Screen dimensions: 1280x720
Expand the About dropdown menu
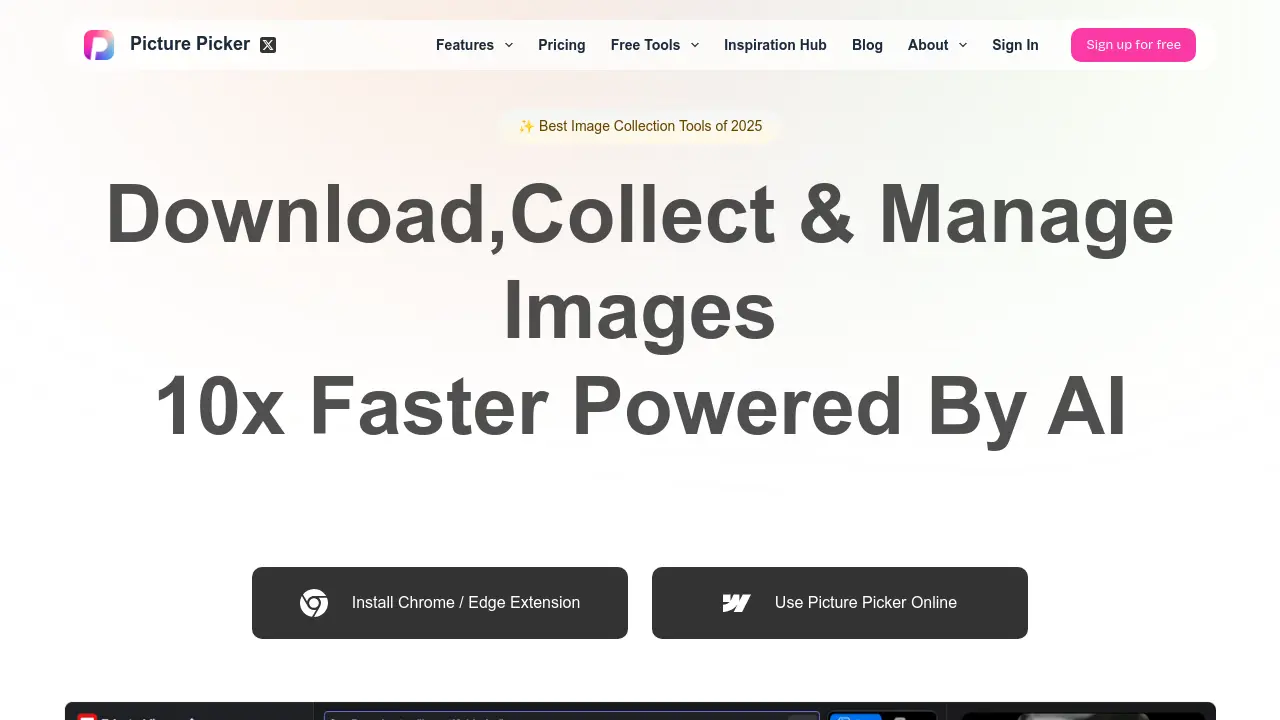point(937,45)
